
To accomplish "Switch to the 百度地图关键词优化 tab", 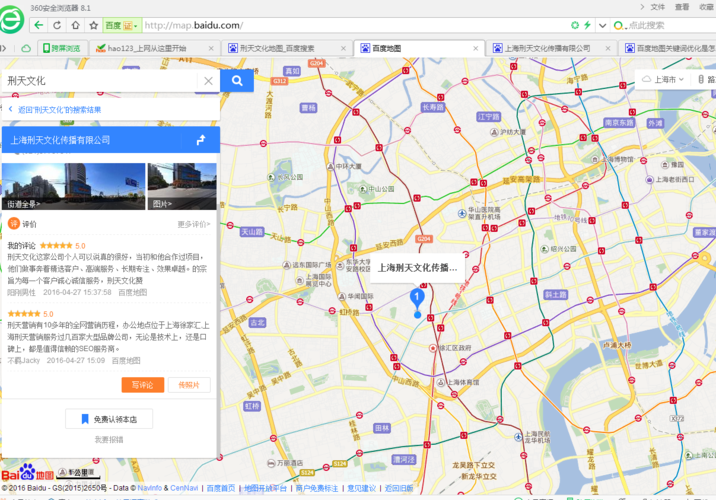I will [x=668, y=48].
